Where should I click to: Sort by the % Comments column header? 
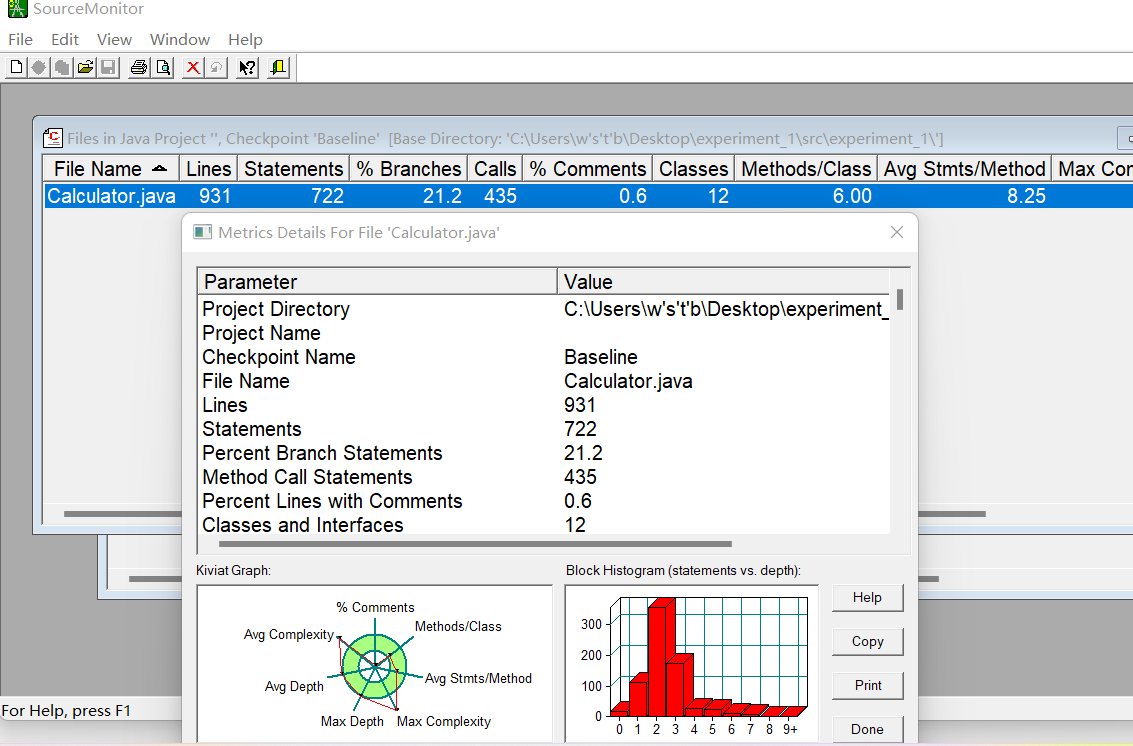587,168
